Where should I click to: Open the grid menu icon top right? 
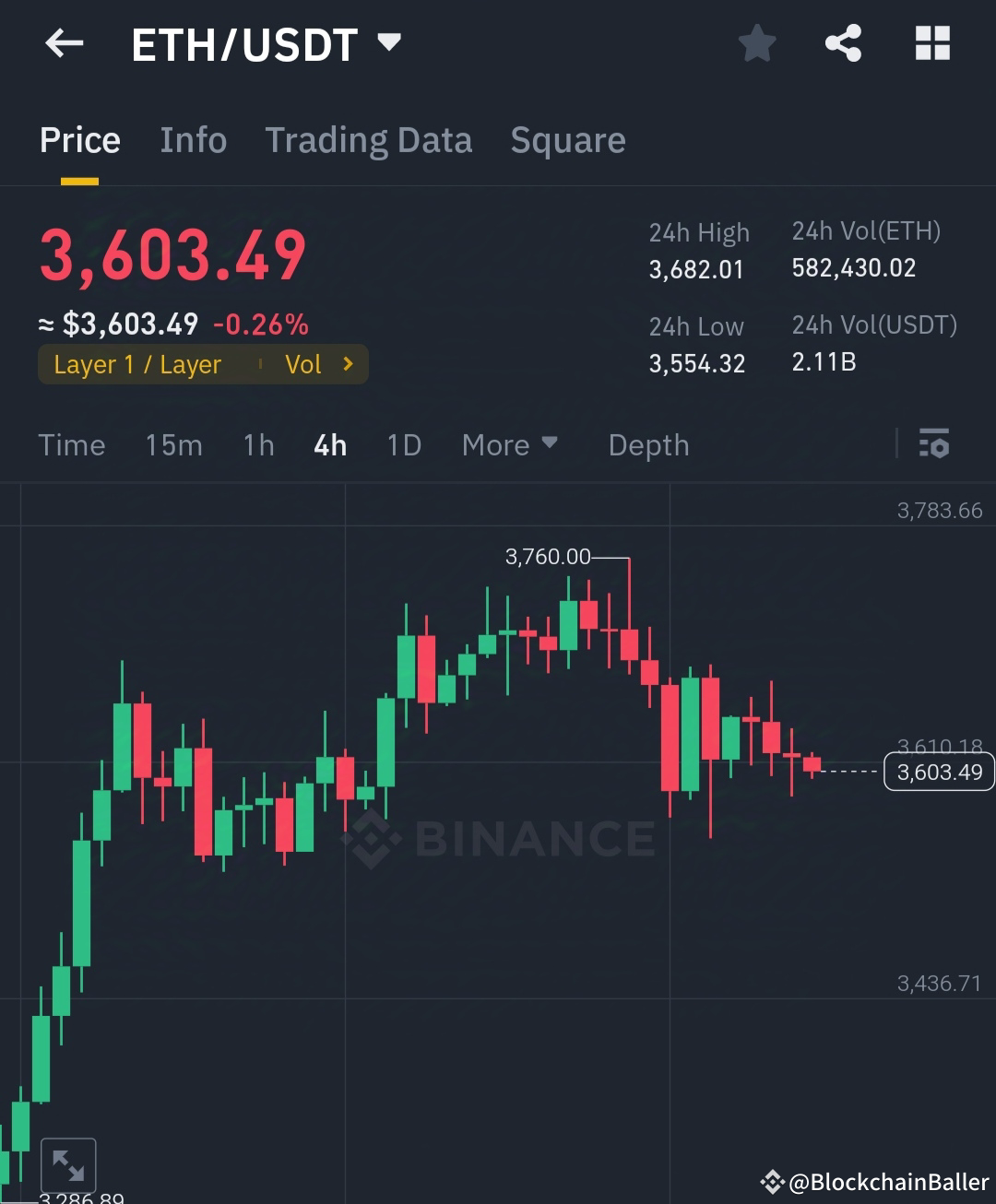pyautogui.click(x=931, y=42)
